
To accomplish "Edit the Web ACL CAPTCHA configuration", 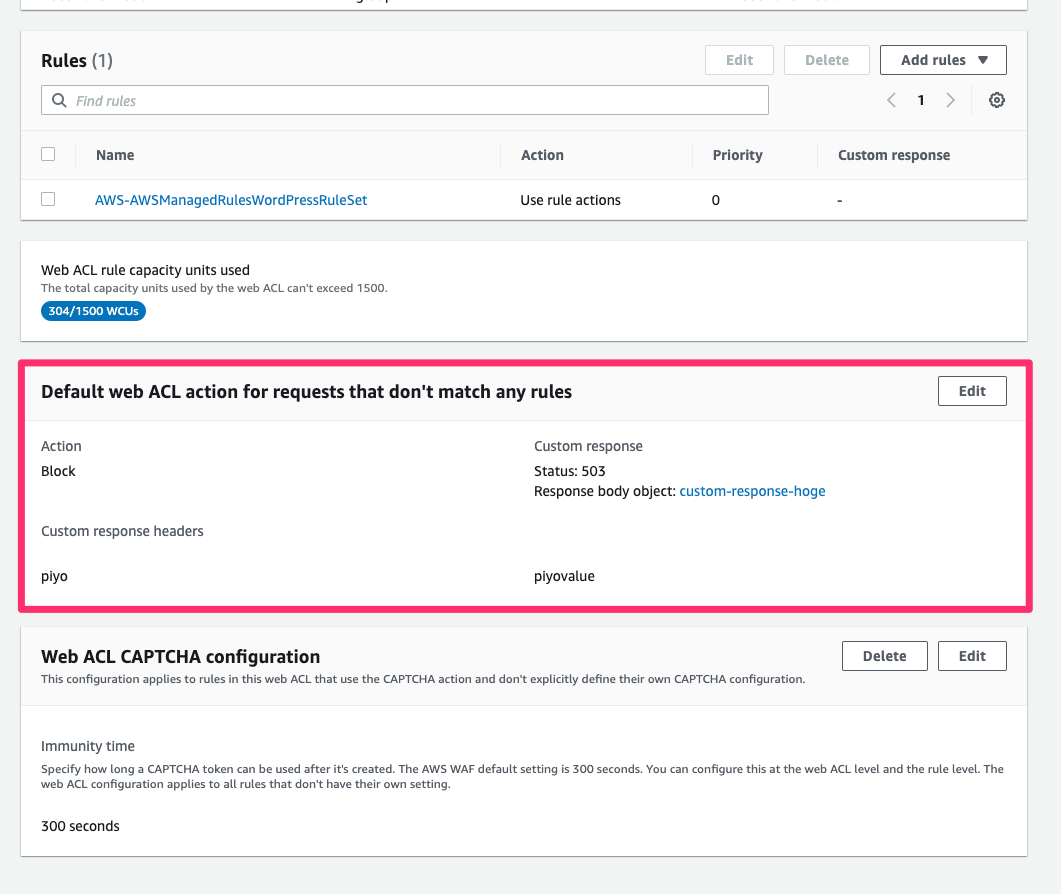I will coord(971,656).
